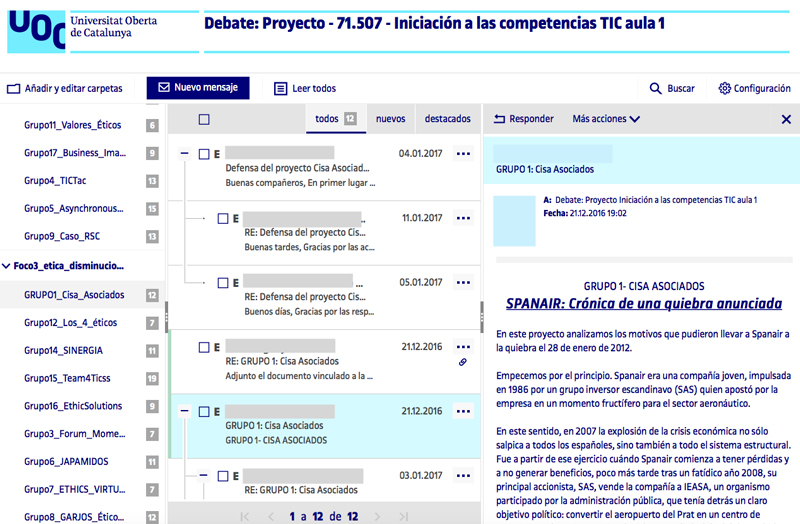
Task: Click unread count badge 19 beside Grupo15_Team4Ticss
Action: point(152,379)
